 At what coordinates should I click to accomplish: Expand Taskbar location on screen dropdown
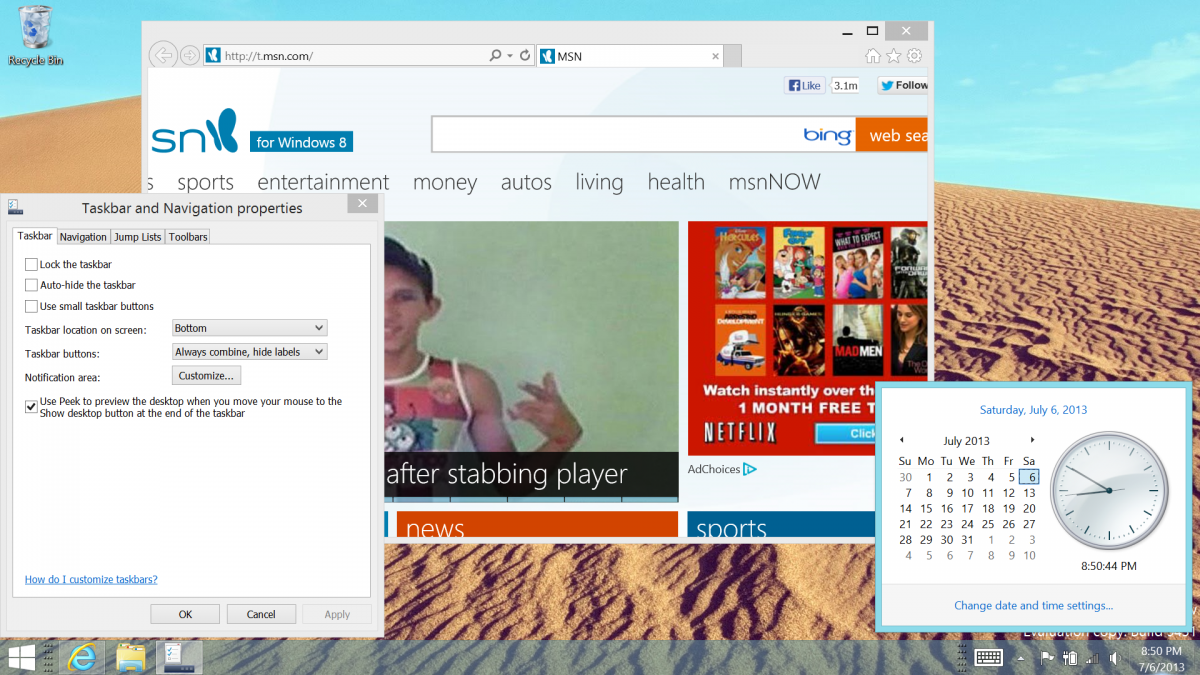(x=250, y=328)
